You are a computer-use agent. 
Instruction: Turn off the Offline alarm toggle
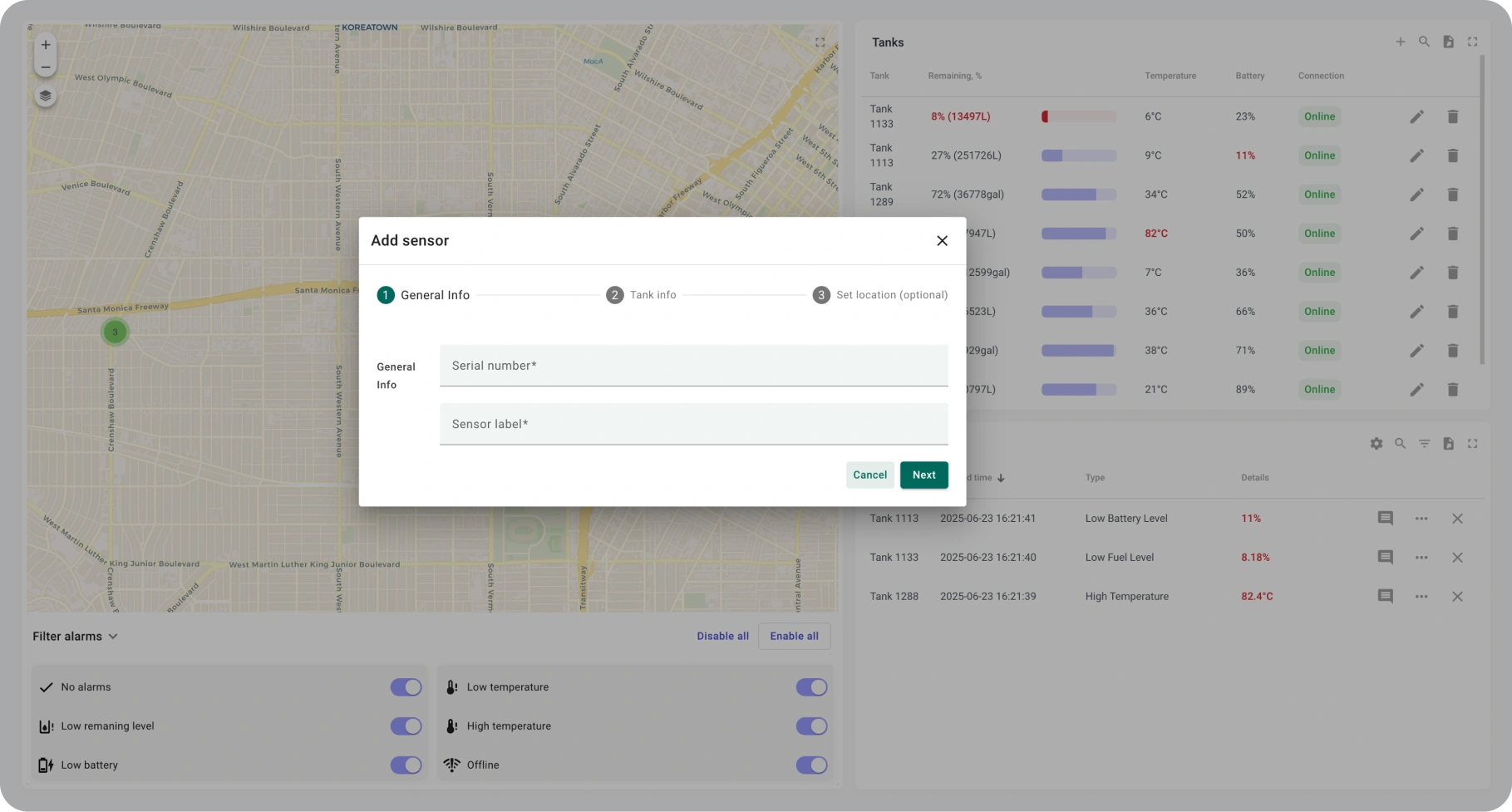[x=811, y=765]
